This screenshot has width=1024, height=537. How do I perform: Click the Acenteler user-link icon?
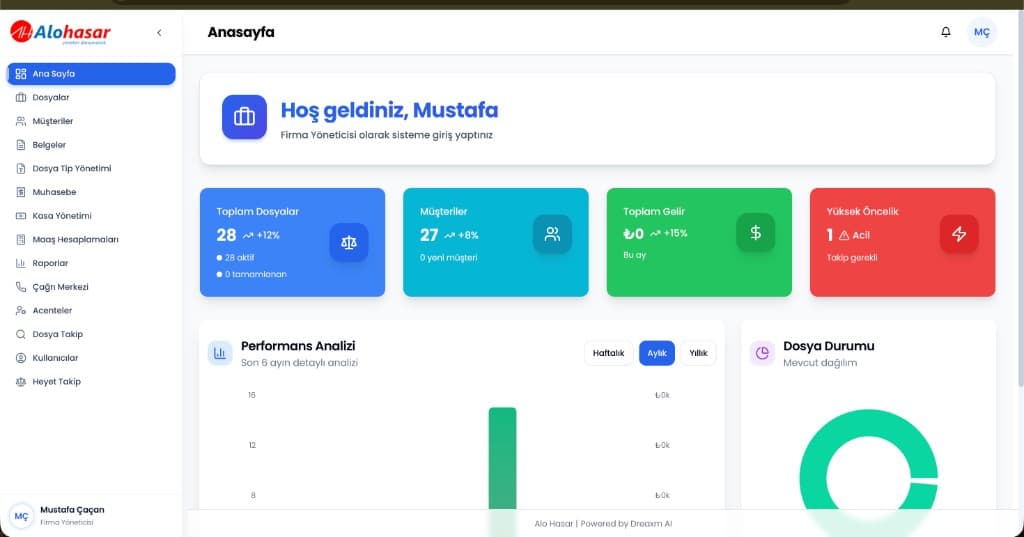pyautogui.click(x=21, y=310)
